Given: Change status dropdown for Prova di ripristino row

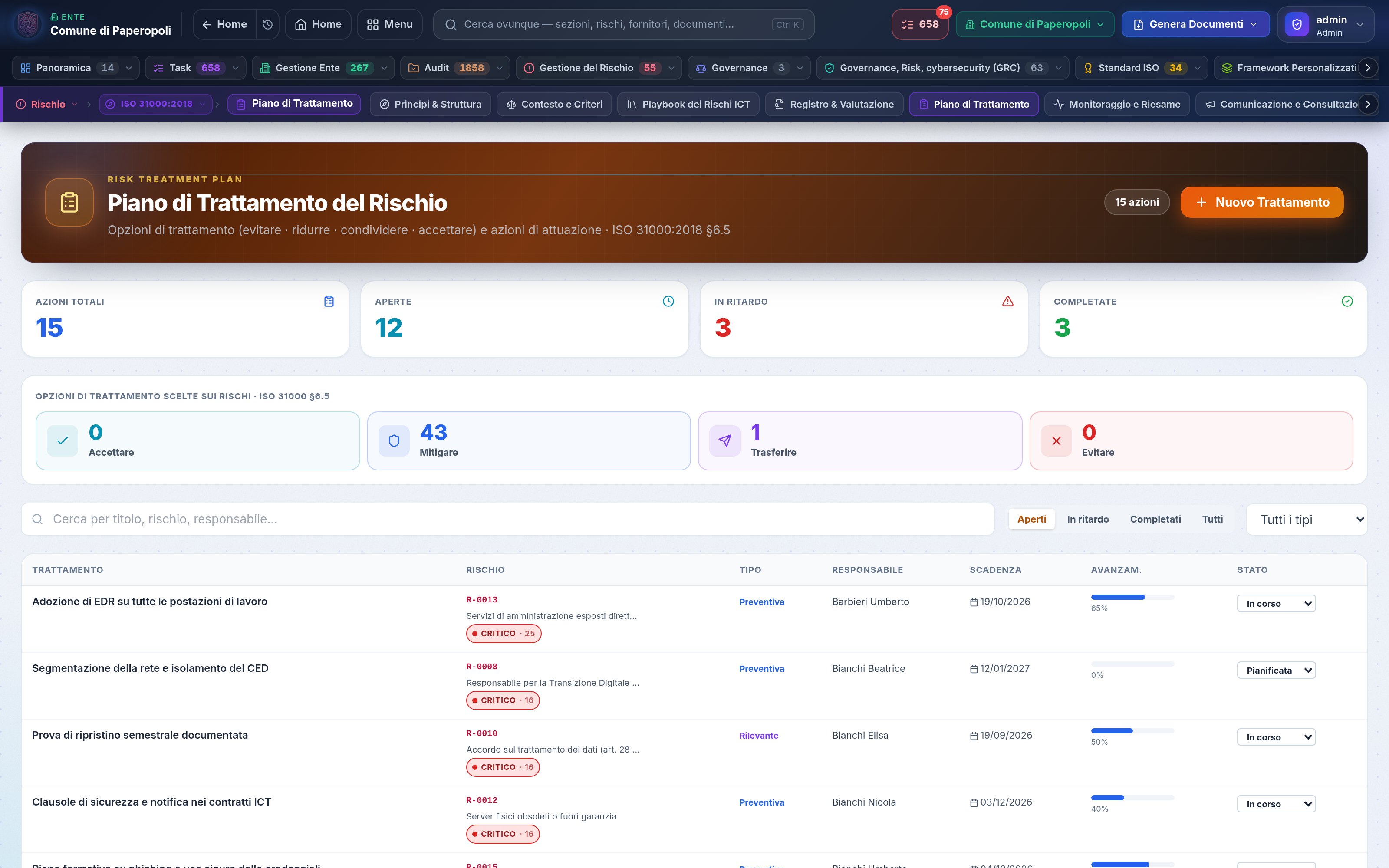Looking at the screenshot, I should click(1276, 737).
